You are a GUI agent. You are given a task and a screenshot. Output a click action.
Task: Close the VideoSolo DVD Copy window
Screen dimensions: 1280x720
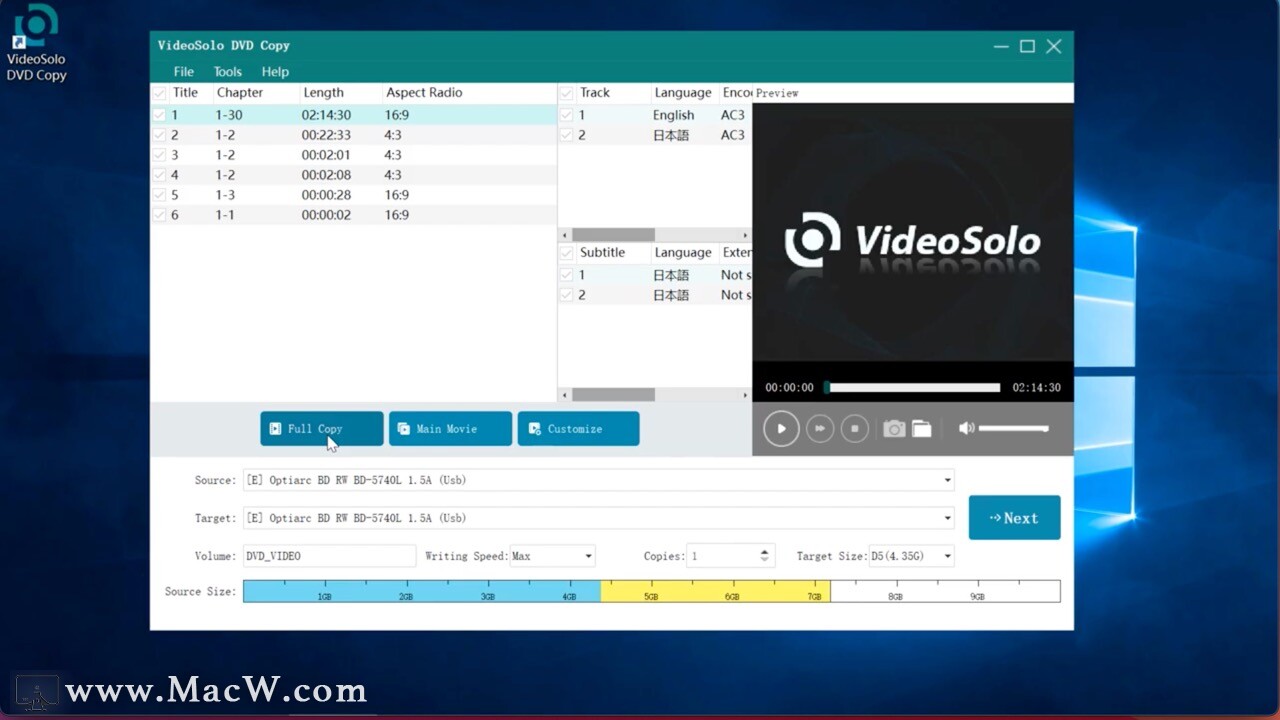pos(1054,46)
